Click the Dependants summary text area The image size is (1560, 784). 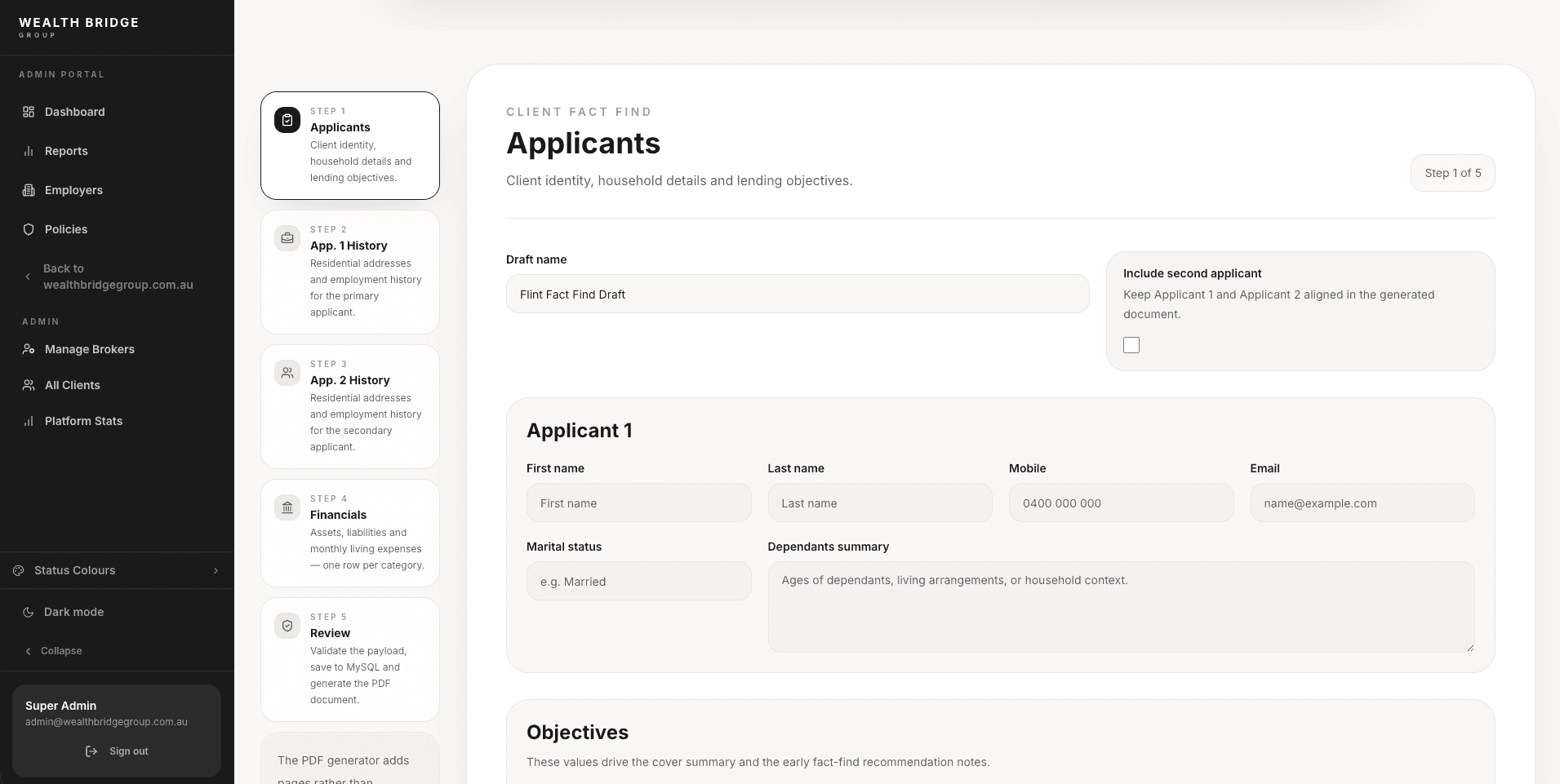(x=1121, y=607)
